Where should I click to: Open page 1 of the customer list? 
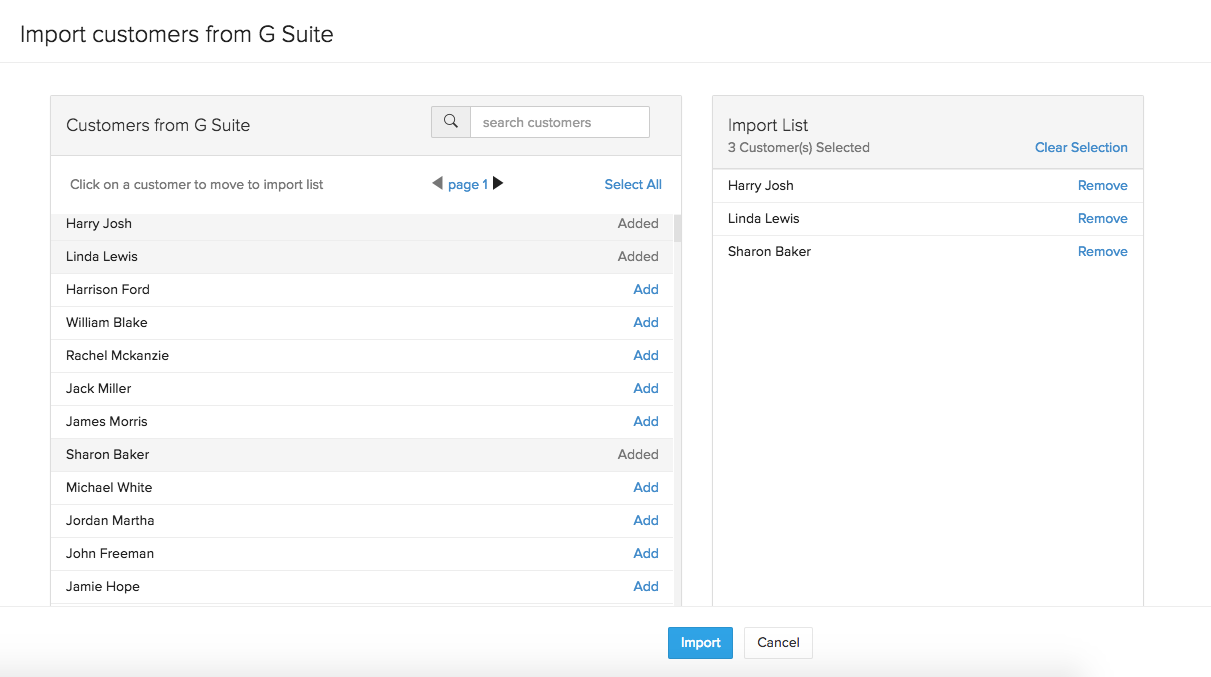click(x=467, y=184)
